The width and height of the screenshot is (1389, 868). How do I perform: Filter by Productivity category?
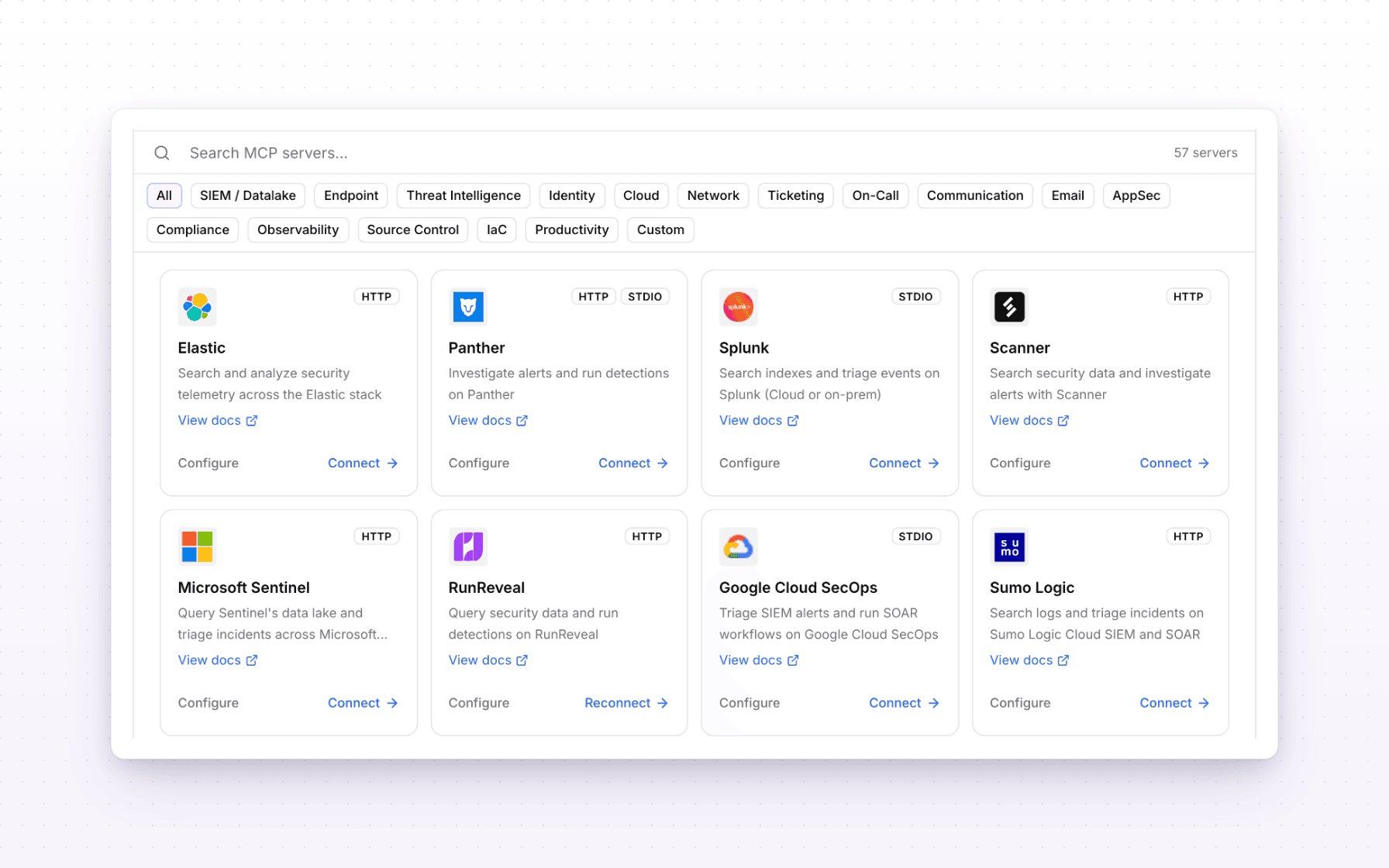(x=572, y=229)
